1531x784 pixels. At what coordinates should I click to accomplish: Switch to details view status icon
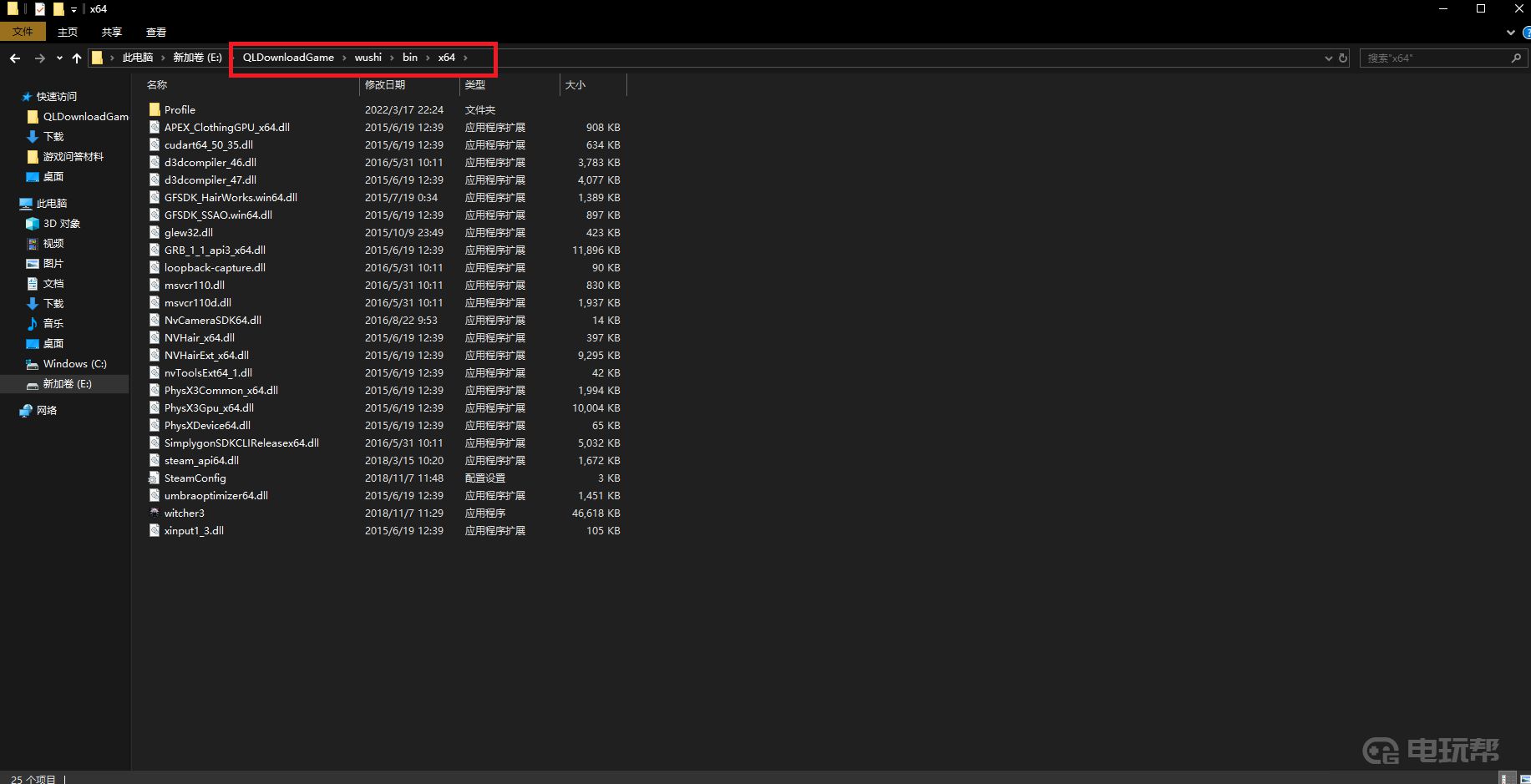(1508, 778)
